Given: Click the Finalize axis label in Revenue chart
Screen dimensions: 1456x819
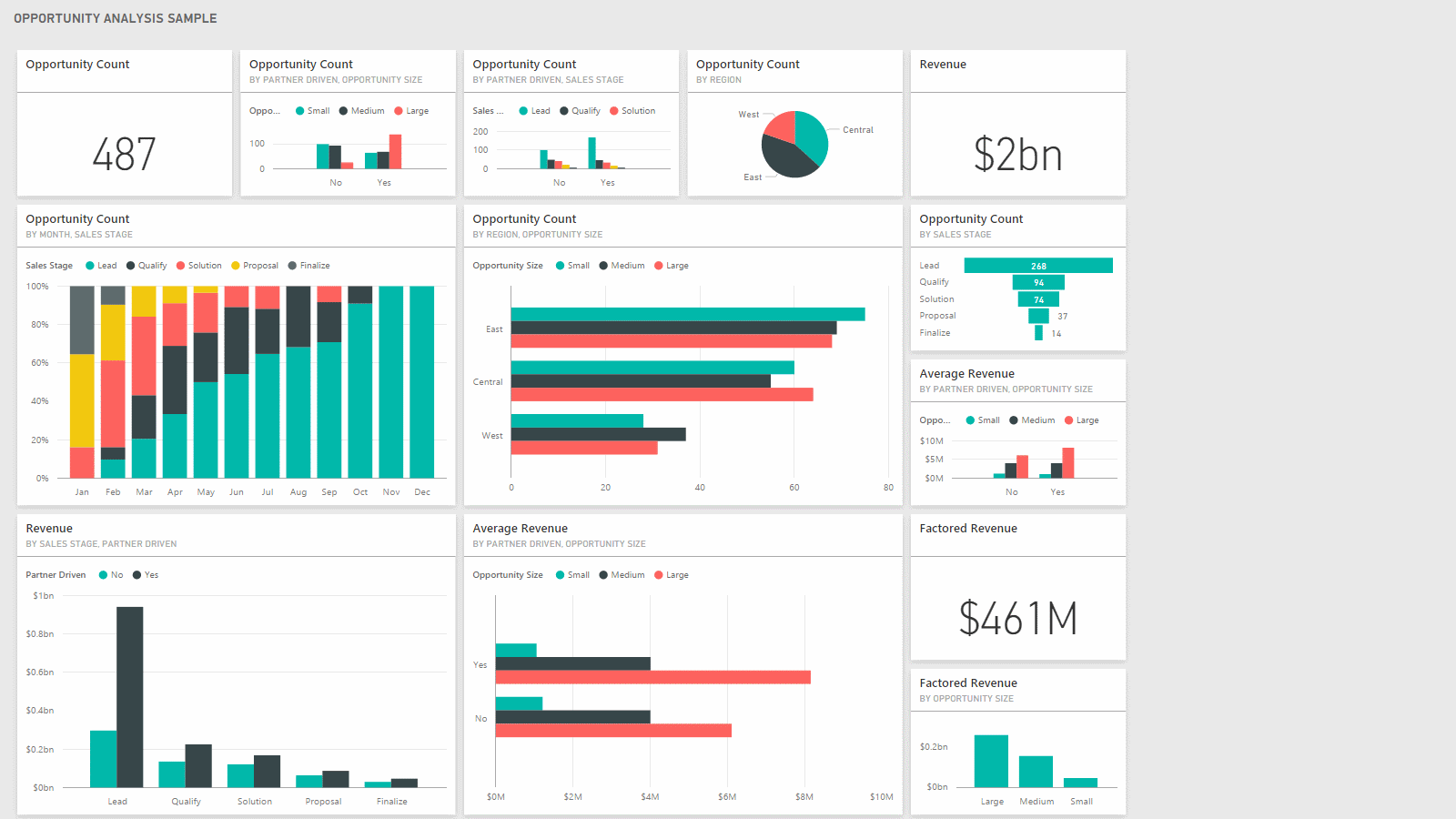Looking at the screenshot, I should [x=392, y=802].
